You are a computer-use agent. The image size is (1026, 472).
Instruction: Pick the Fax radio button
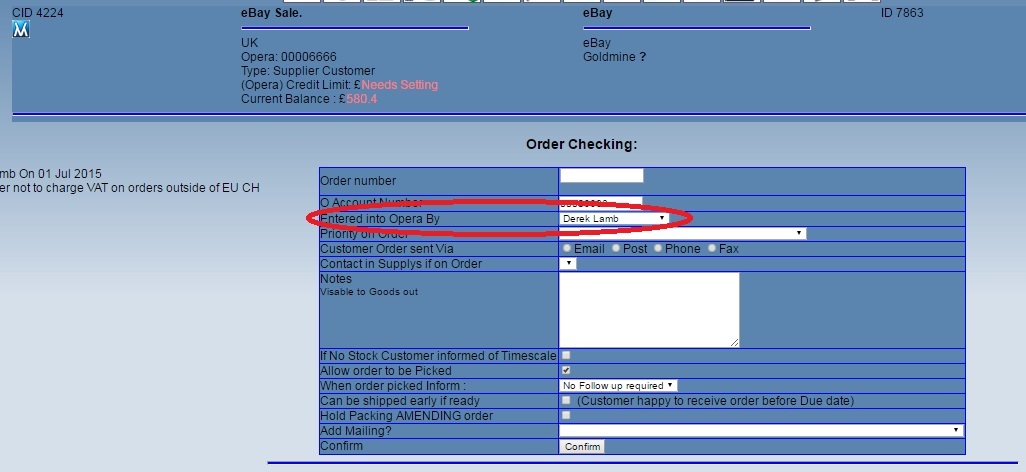tap(712, 248)
